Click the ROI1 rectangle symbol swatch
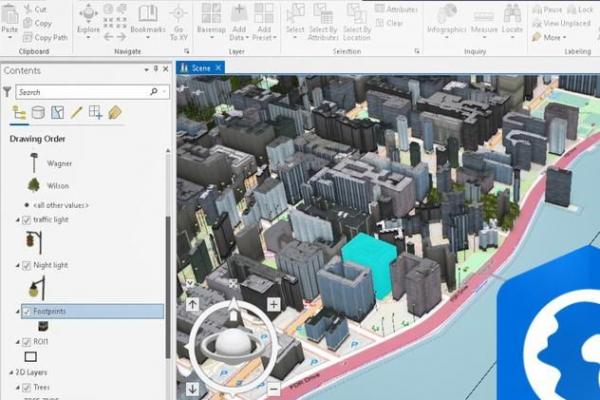The image size is (600, 400). pyautogui.click(x=30, y=356)
